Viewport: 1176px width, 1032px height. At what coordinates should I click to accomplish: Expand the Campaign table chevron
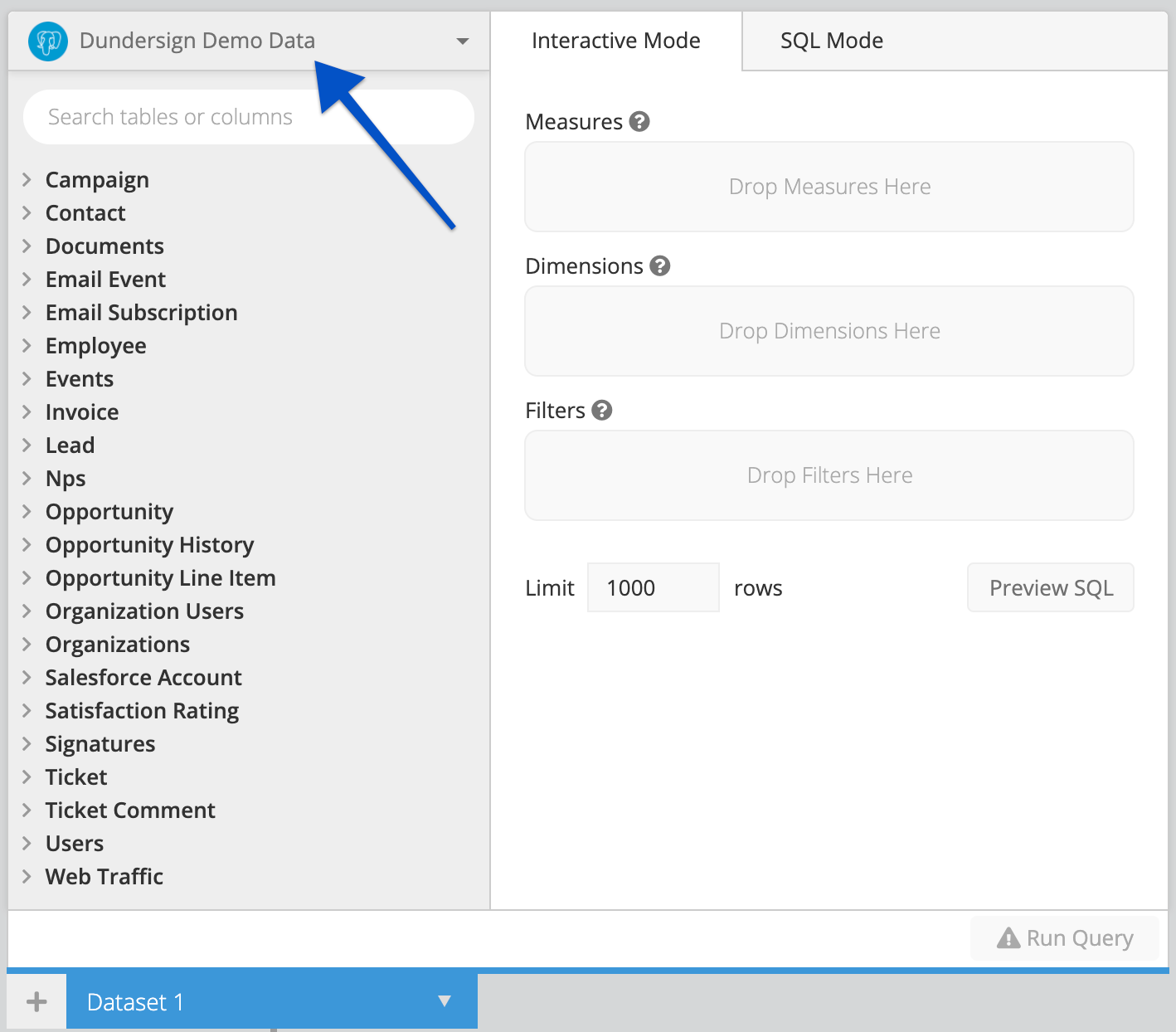click(x=27, y=179)
